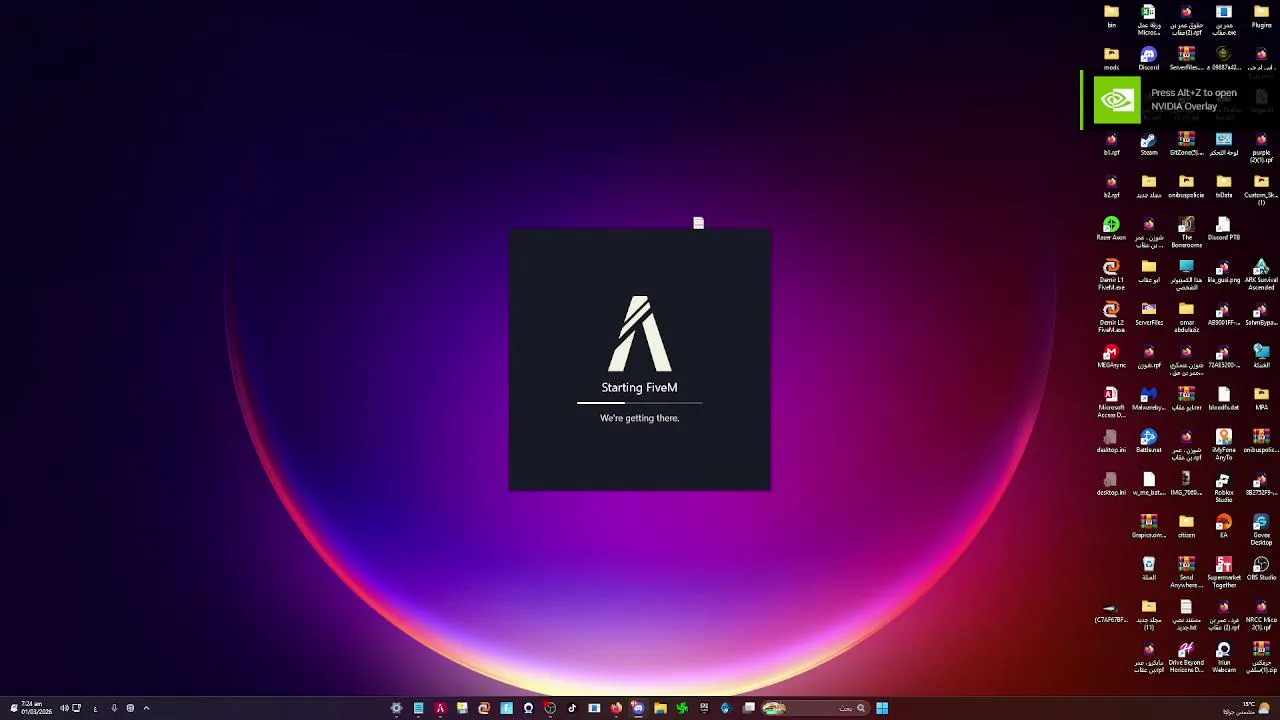Open the Iriun Webcam shortcut
This screenshot has height=720, width=1280.
(1223, 657)
